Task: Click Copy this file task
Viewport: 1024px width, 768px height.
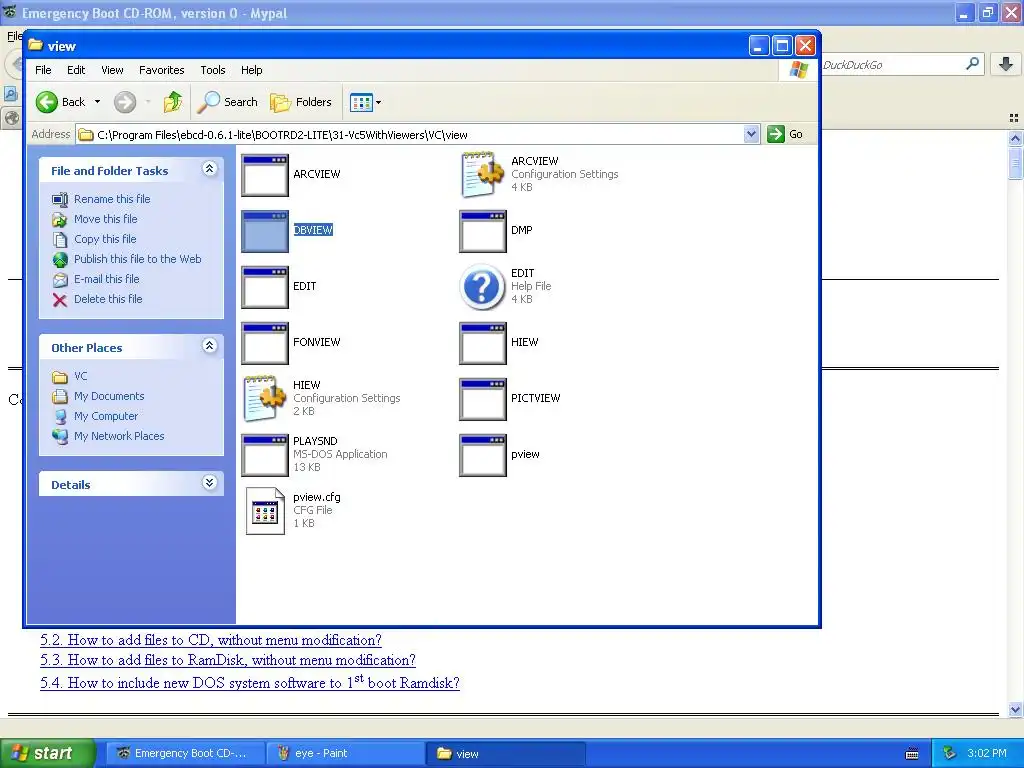Action: 104,239
